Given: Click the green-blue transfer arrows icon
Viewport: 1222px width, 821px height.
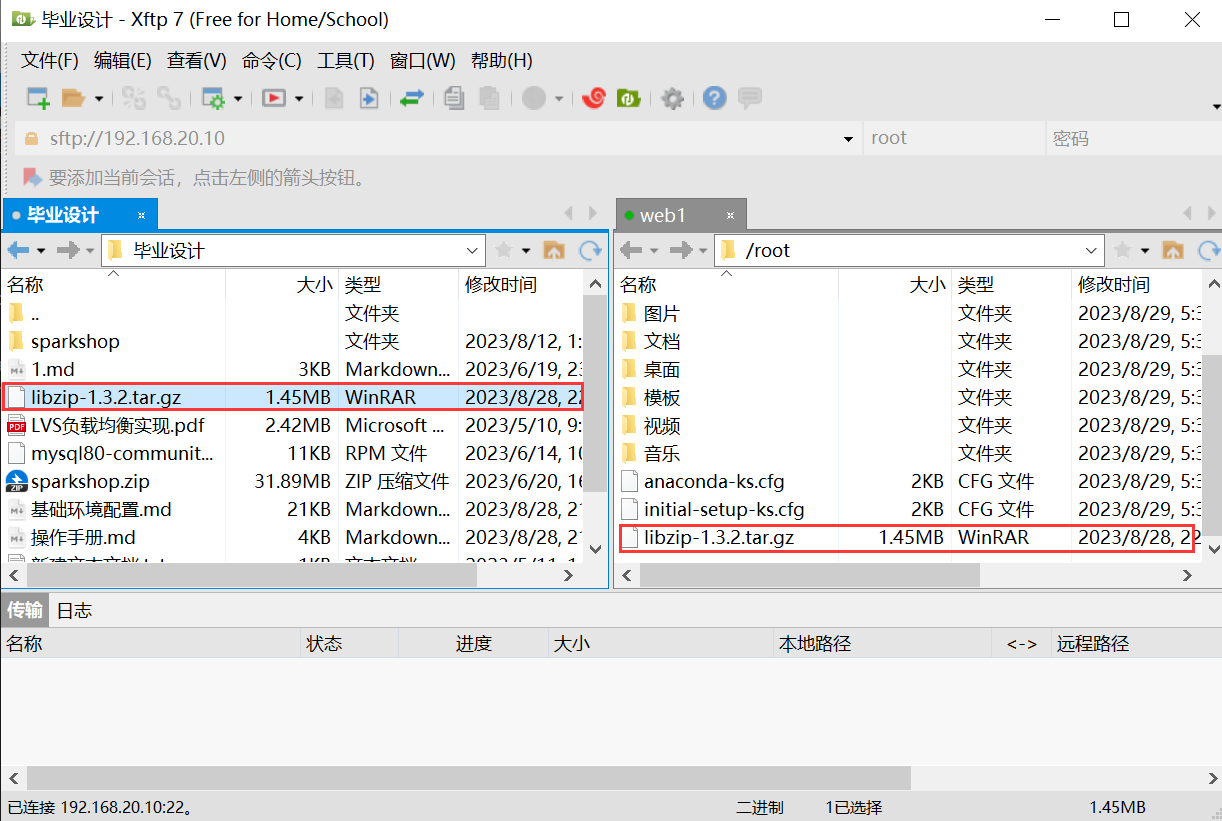Looking at the screenshot, I should [412, 98].
